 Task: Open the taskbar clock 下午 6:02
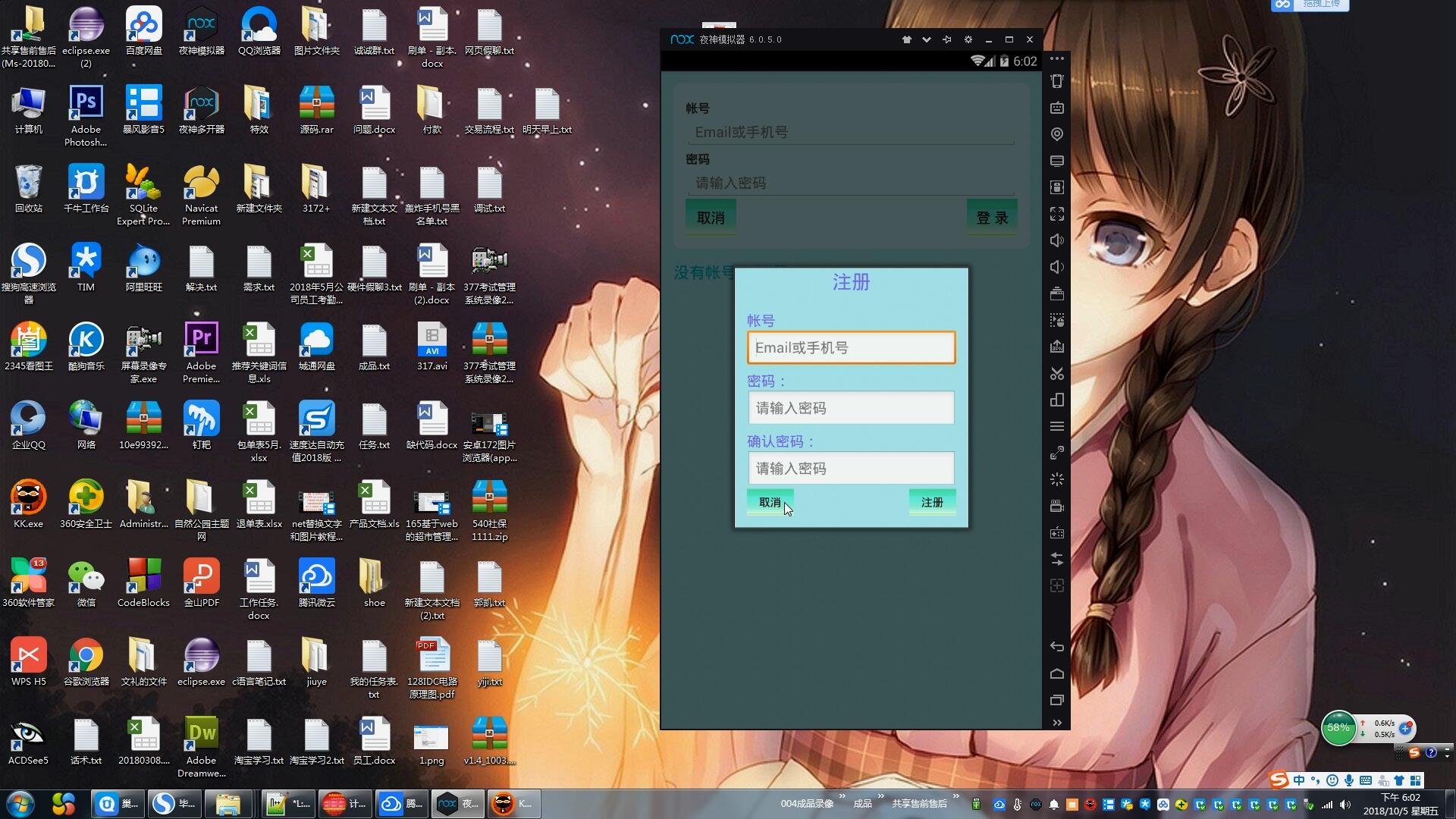point(1400,804)
